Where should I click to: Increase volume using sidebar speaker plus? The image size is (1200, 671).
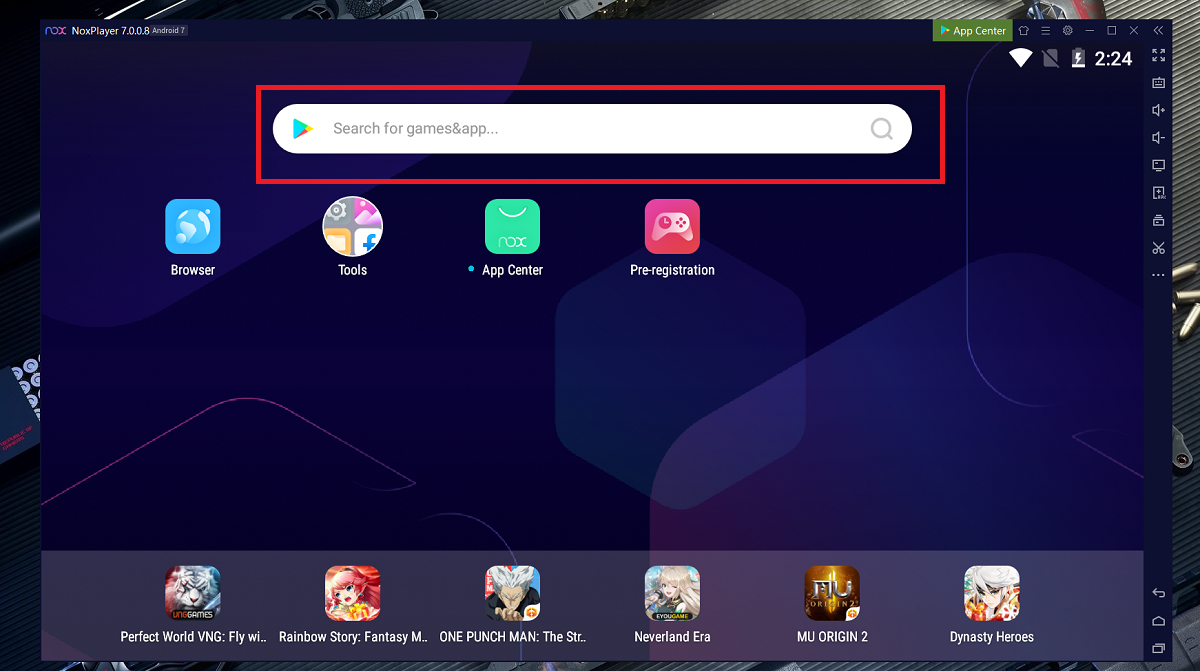1158,110
